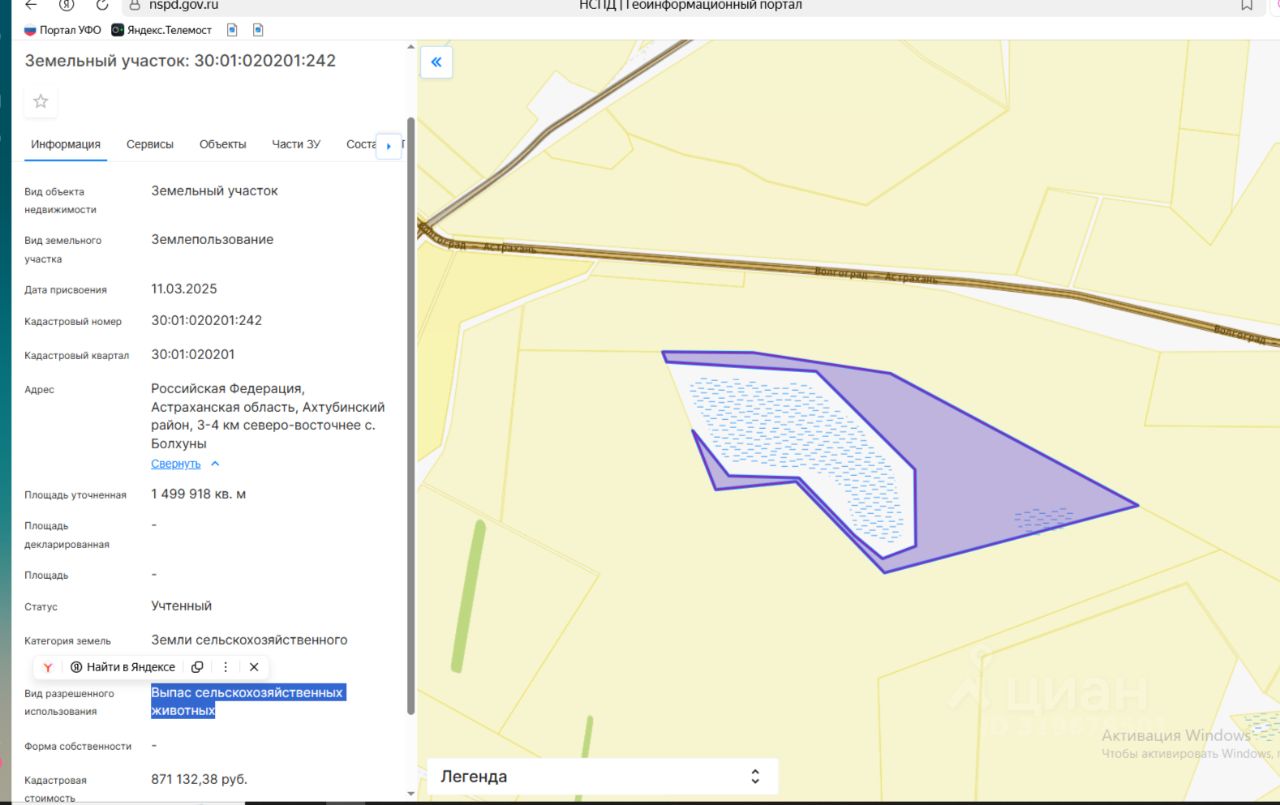Collapse the info panel with double-chevron button
1280x805 pixels.
(436, 62)
